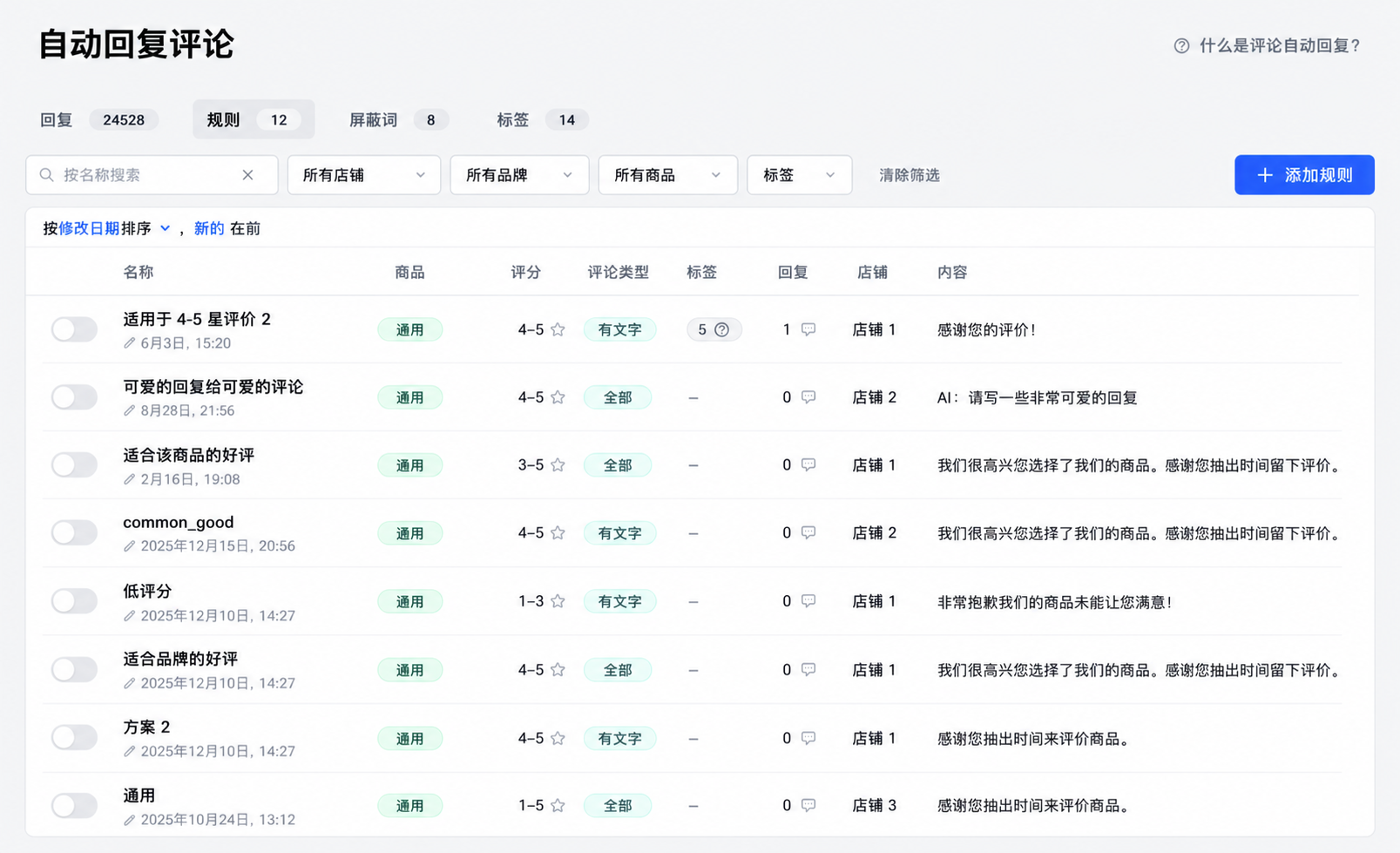Click the 店铺 3 cell
The image size is (1400, 853).
tap(874, 805)
